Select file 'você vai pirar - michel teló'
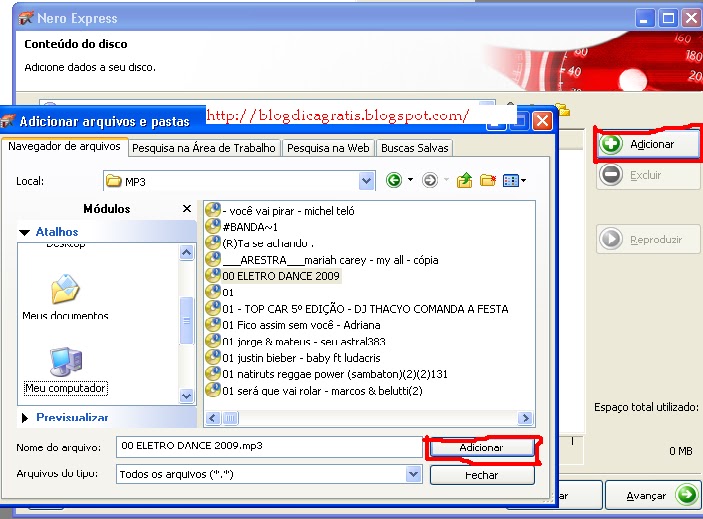 [x=288, y=211]
